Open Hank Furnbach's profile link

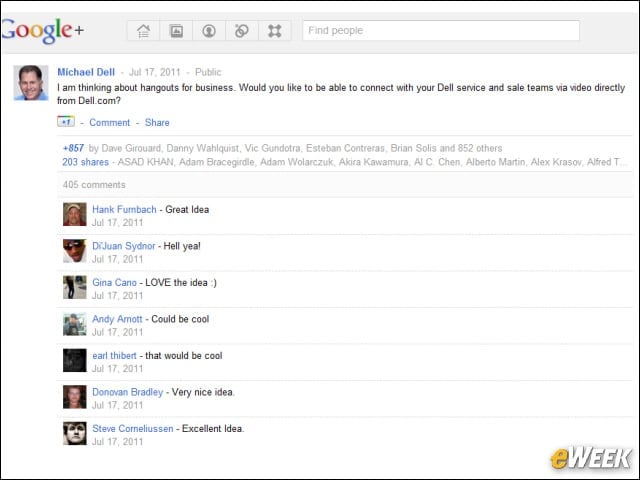[x=124, y=209]
